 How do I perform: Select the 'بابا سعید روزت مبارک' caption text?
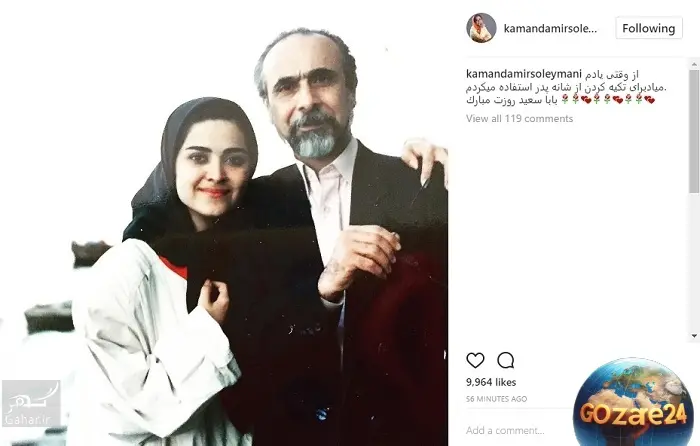[512, 100]
